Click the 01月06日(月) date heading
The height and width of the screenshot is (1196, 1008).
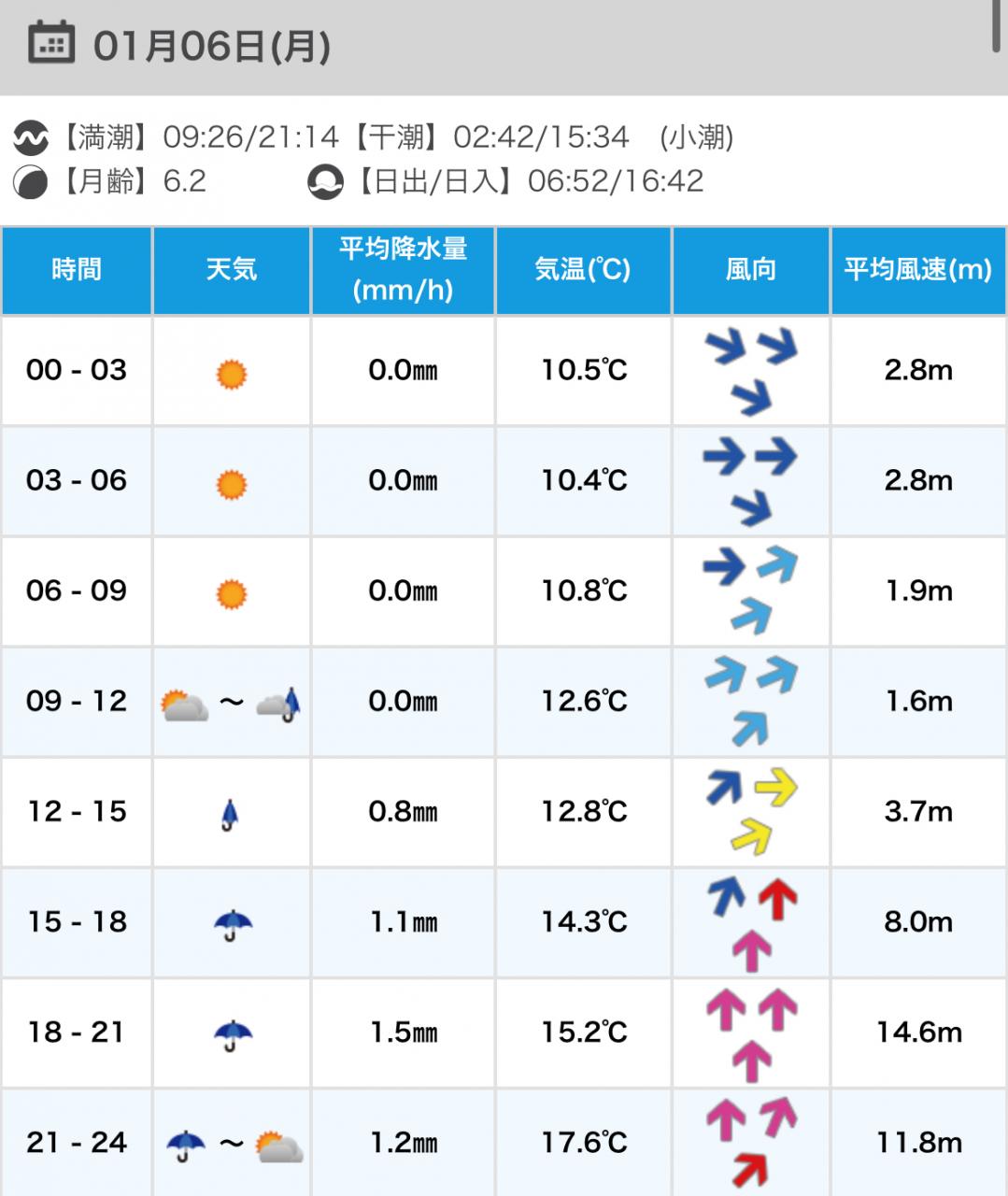(x=211, y=46)
